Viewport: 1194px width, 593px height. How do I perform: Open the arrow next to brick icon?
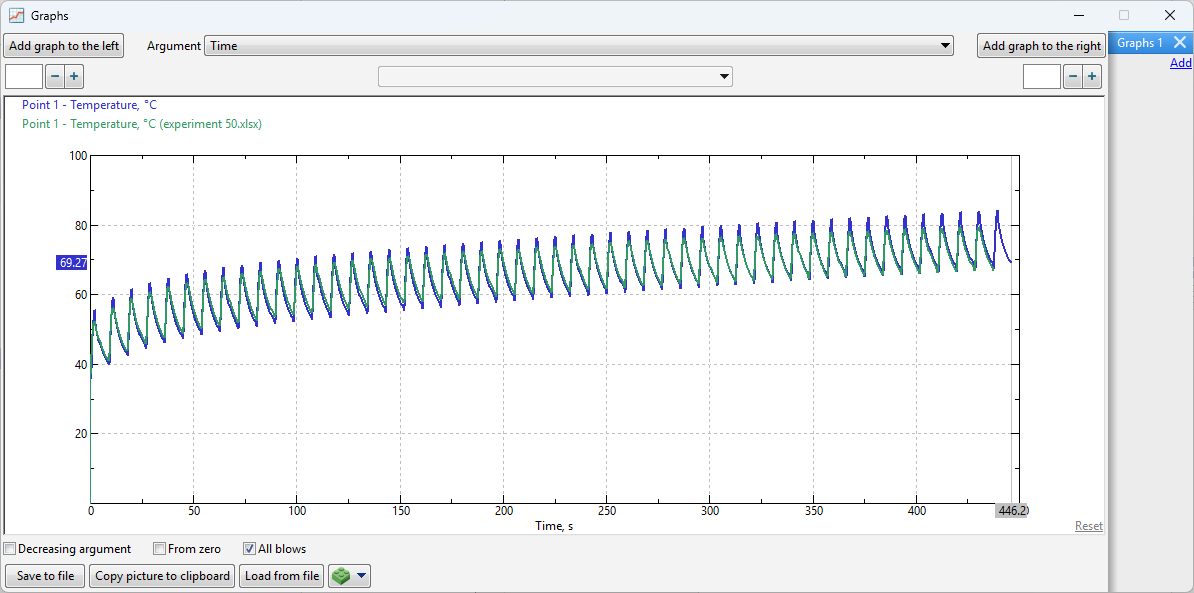pos(361,576)
